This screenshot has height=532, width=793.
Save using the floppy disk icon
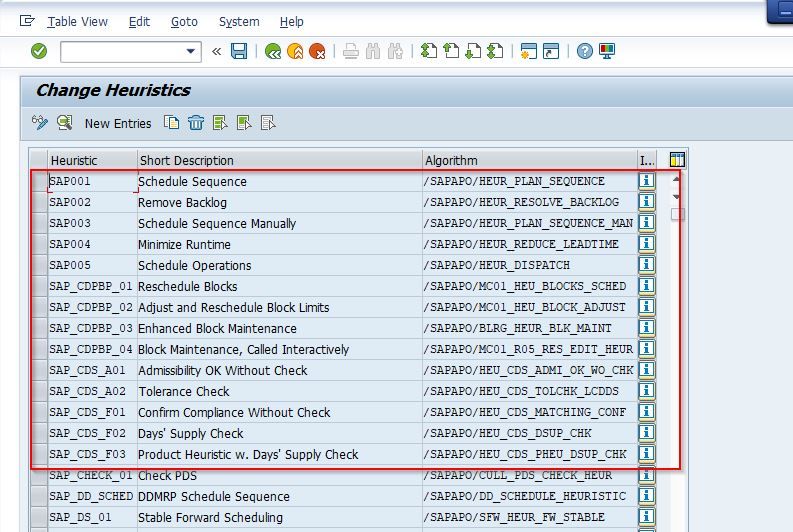coord(239,51)
